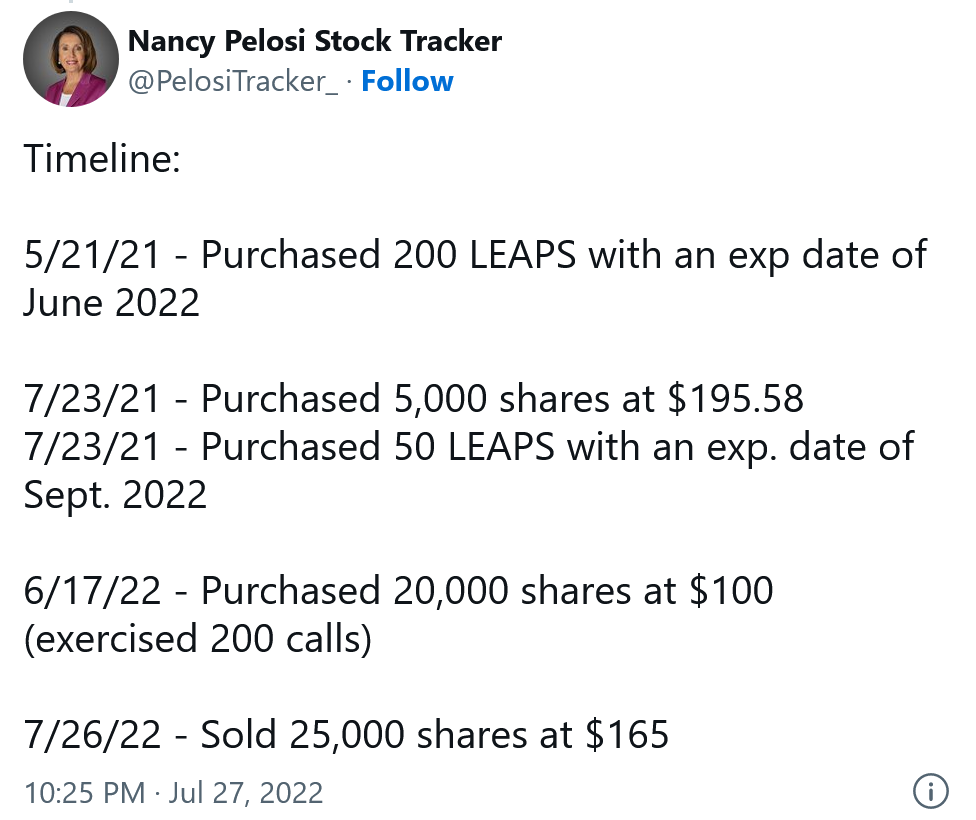Click the Twitter info icon
This screenshot has width=976, height=820.
click(931, 792)
